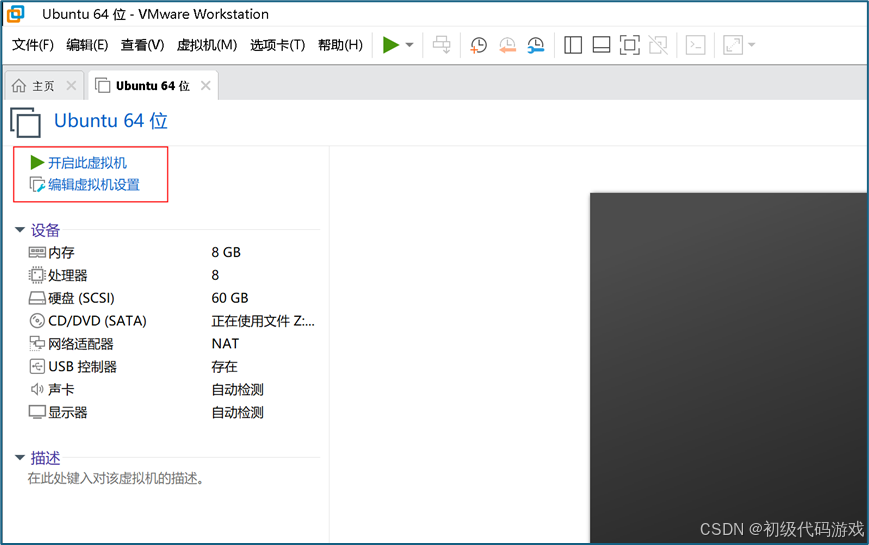
Task: Click the 硬盘 (SCSI) disk icon
Action: coord(37,298)
